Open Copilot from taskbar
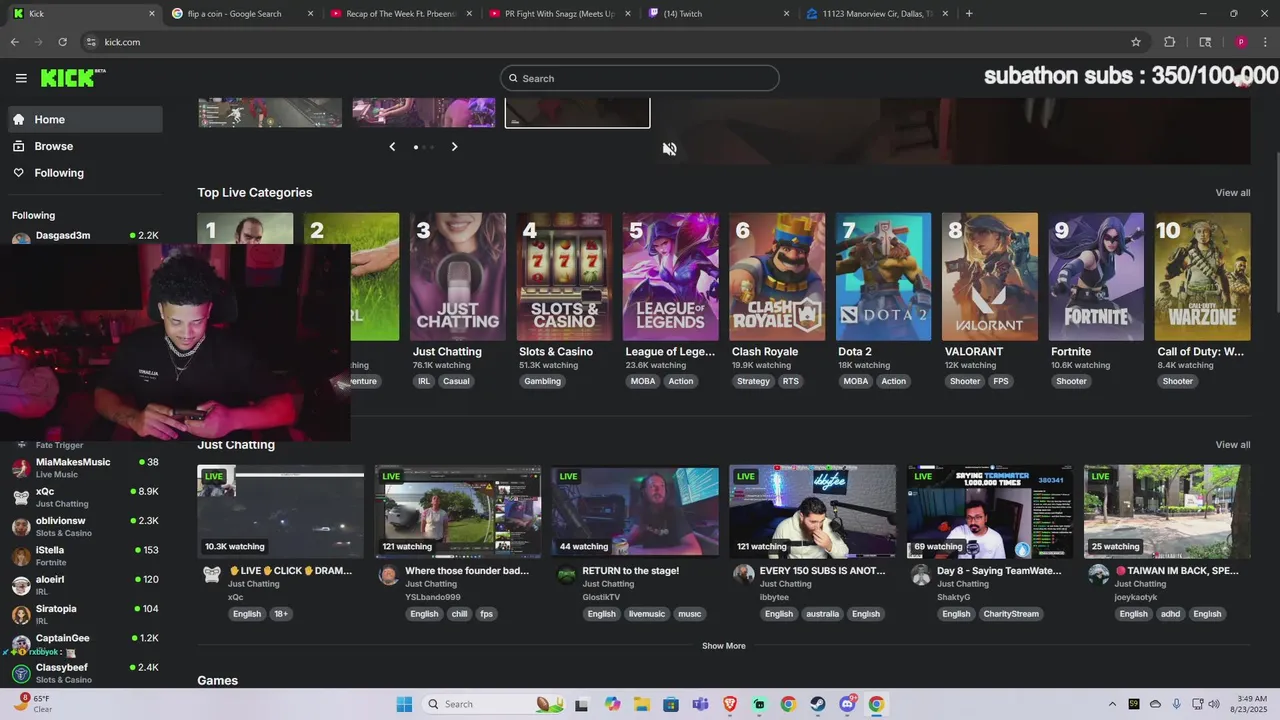This screenshot has width=1280, height=720. pos(612,704)
